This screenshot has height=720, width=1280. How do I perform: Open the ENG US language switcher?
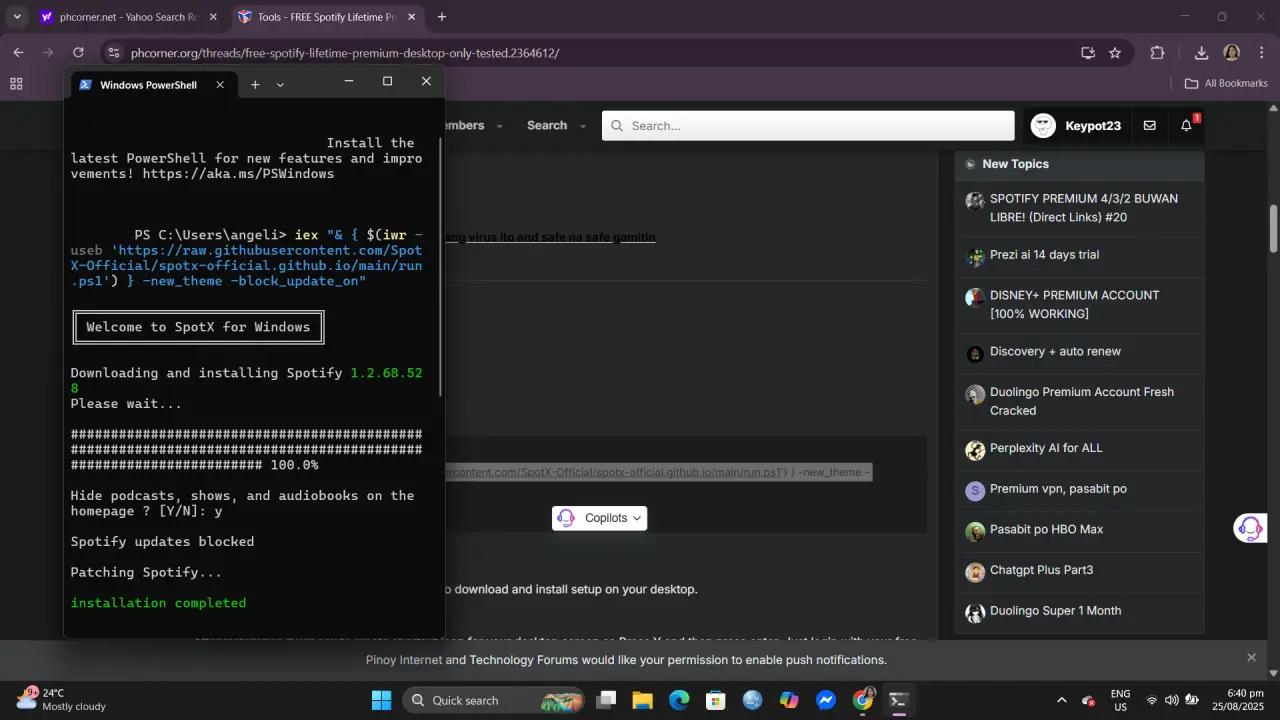[1121, 700]
